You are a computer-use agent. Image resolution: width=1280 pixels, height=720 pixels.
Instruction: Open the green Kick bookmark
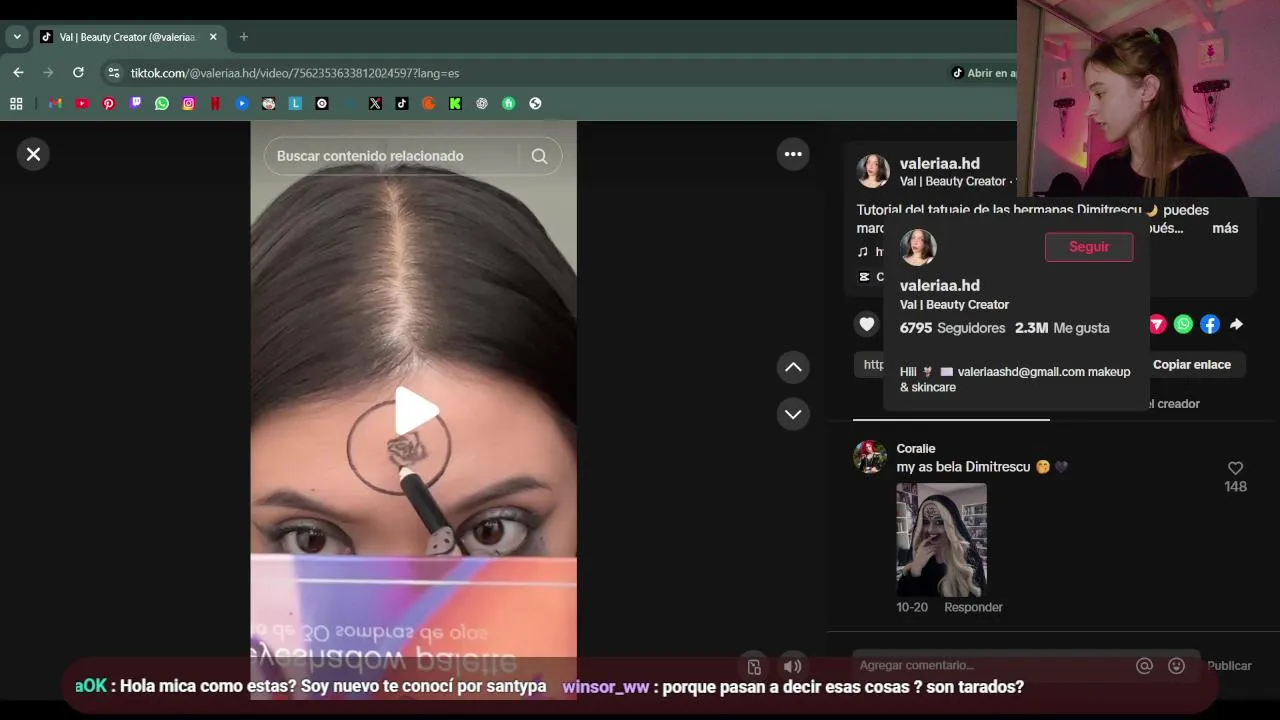[455, 103]
